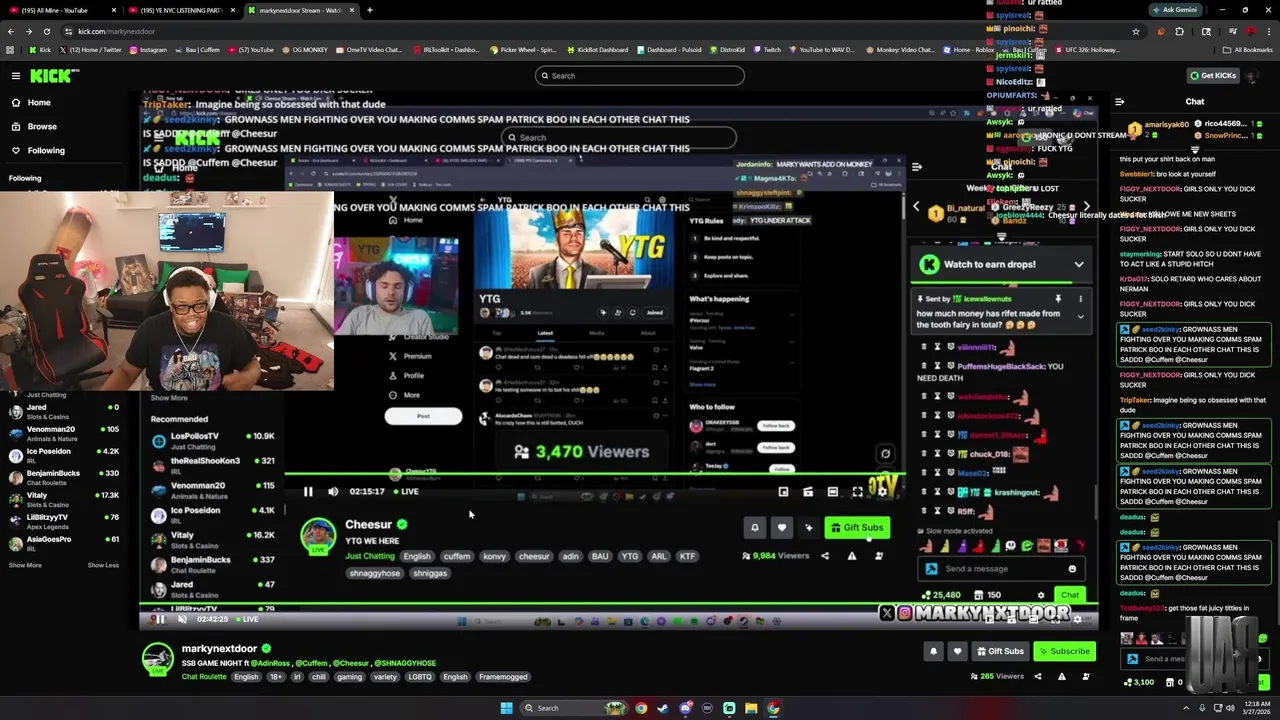1280x720 pixels.
Task: Focus Send a message in Cheesur chat
Action: (1000, 569)
